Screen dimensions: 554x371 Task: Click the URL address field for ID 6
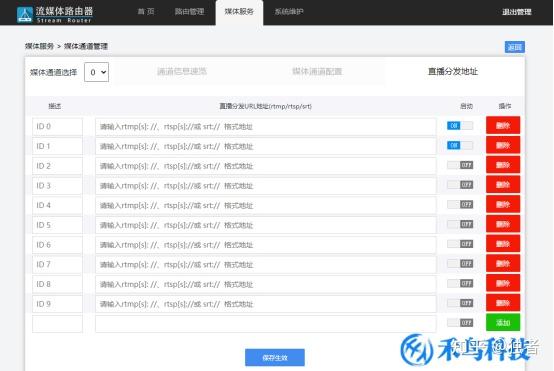[x=266, y=245]
